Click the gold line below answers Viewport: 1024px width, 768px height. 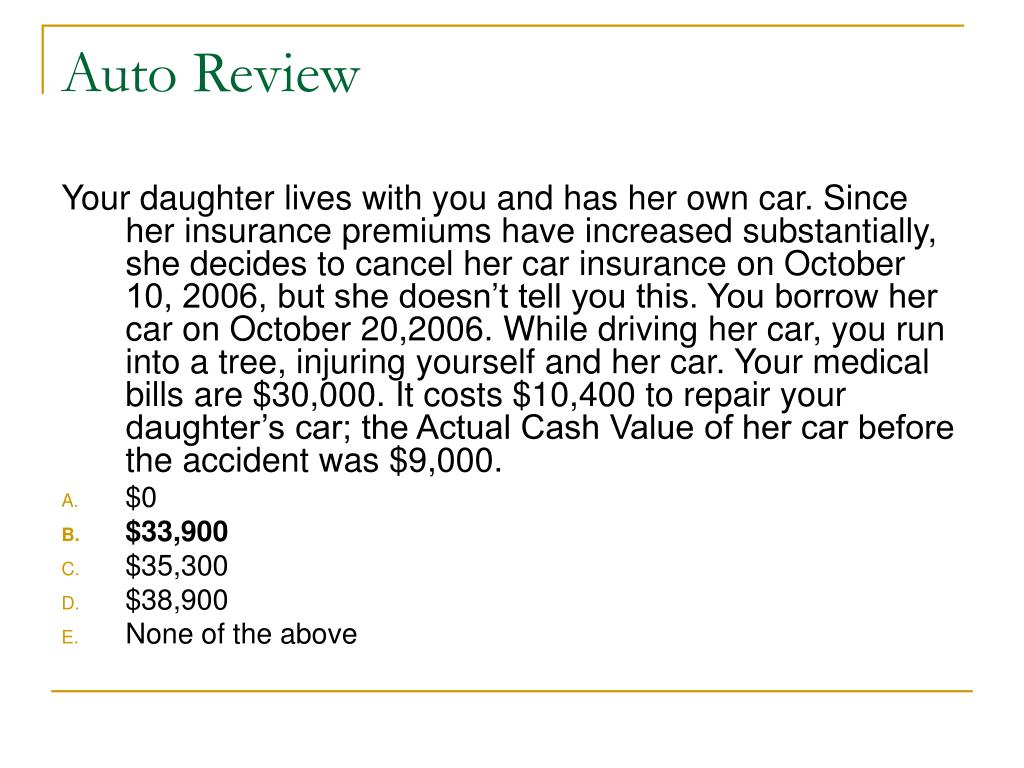tap(512, 690)
